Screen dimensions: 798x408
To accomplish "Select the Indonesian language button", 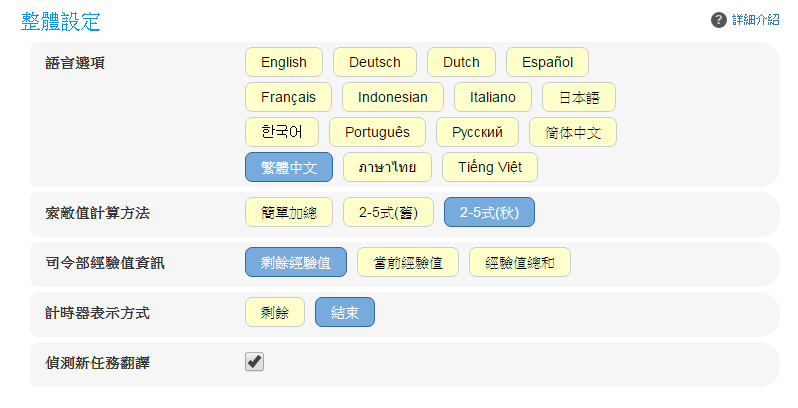I will (x=393, y=97).
